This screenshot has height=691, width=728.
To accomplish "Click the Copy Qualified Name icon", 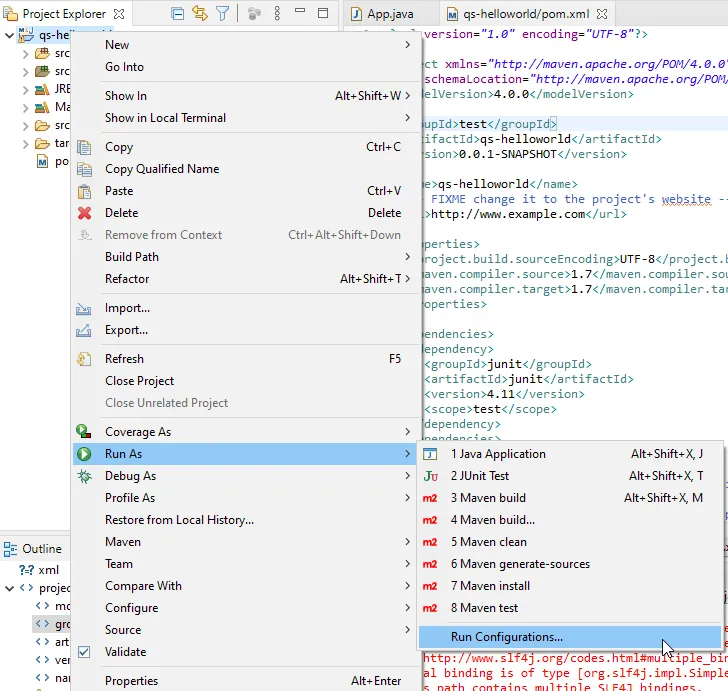I will (x=84, y=169).
